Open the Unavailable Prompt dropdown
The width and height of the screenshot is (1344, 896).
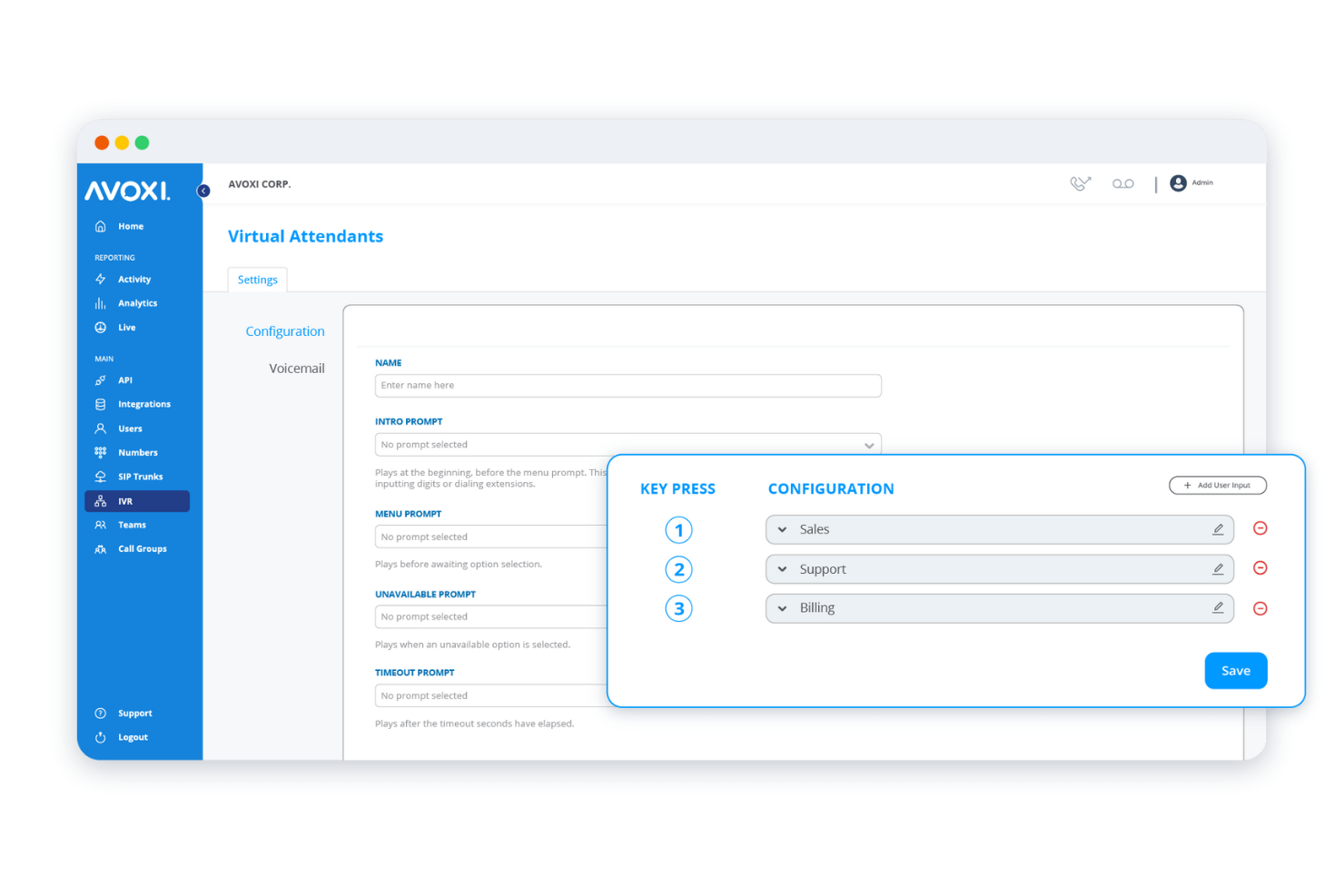[x=491, y=616]
